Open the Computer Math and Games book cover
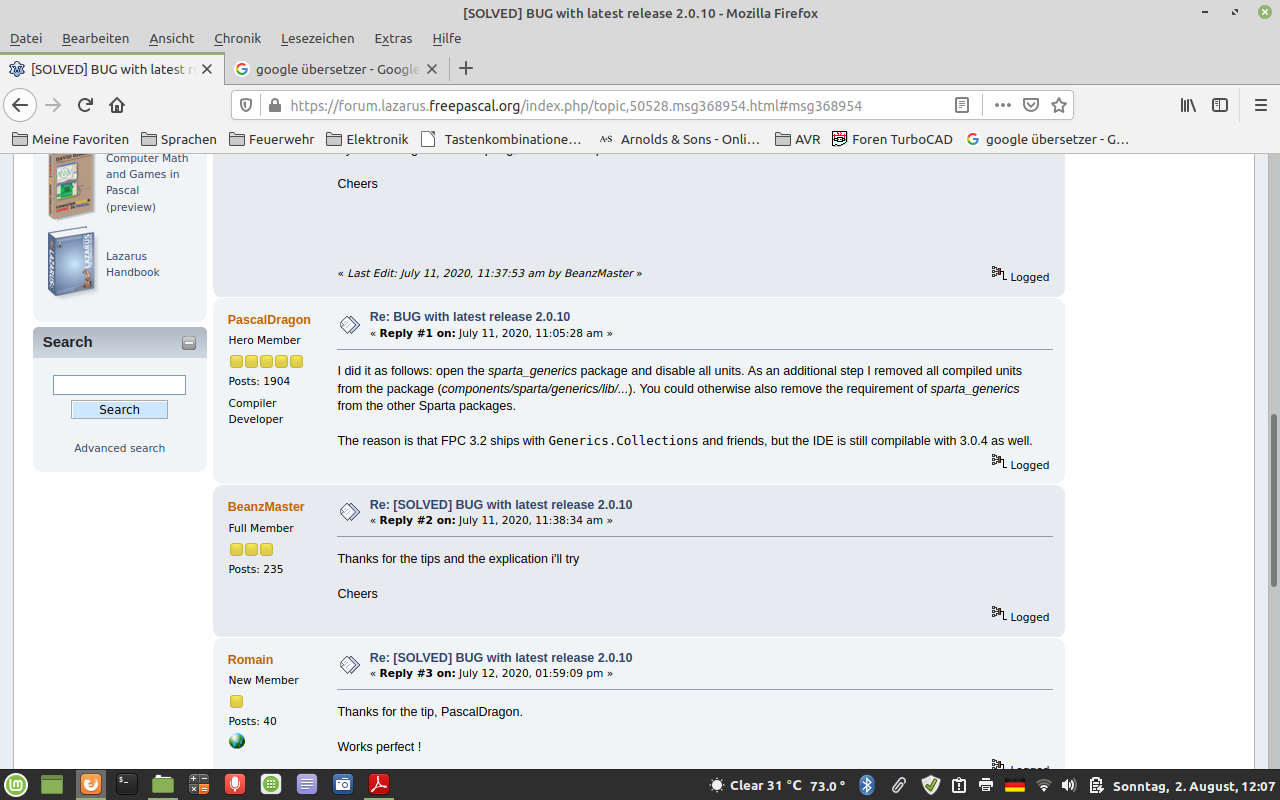 [72, 185]
